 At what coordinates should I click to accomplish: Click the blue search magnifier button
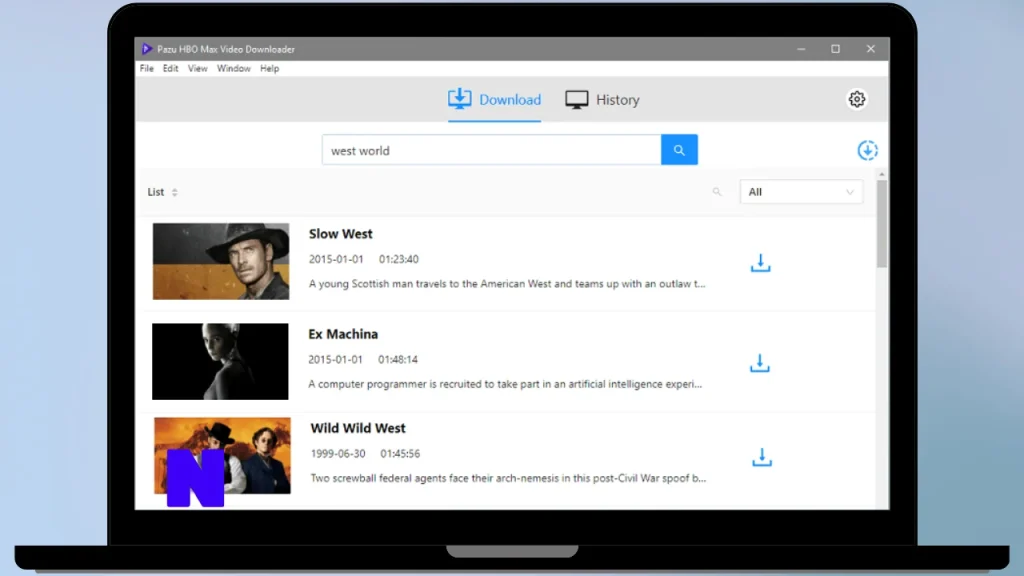[679, 150]
